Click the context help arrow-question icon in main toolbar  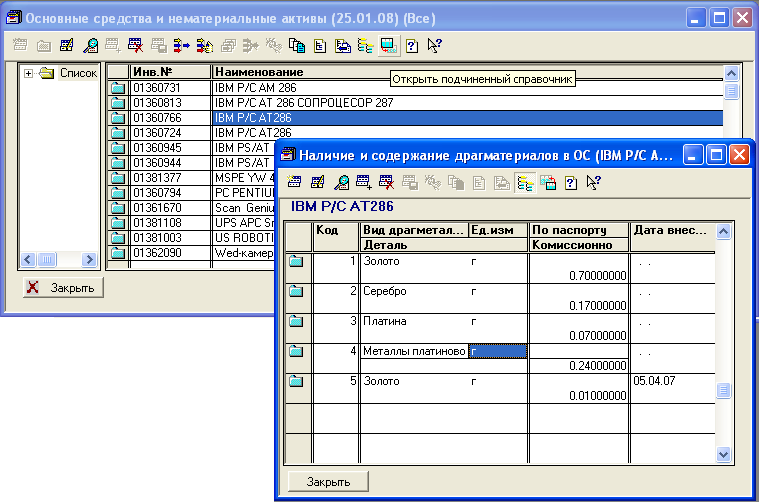pyautogui.click(x=435, y=46)
